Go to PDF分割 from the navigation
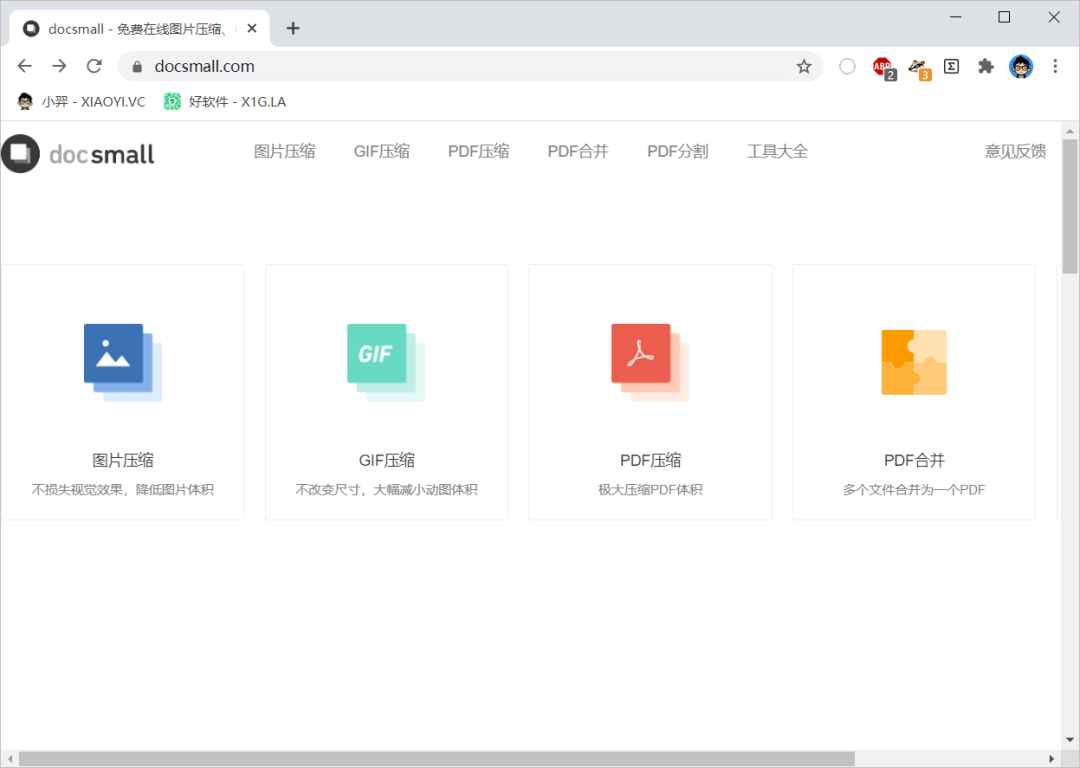This screenshot has width=1080, height=768. [677, 151]
